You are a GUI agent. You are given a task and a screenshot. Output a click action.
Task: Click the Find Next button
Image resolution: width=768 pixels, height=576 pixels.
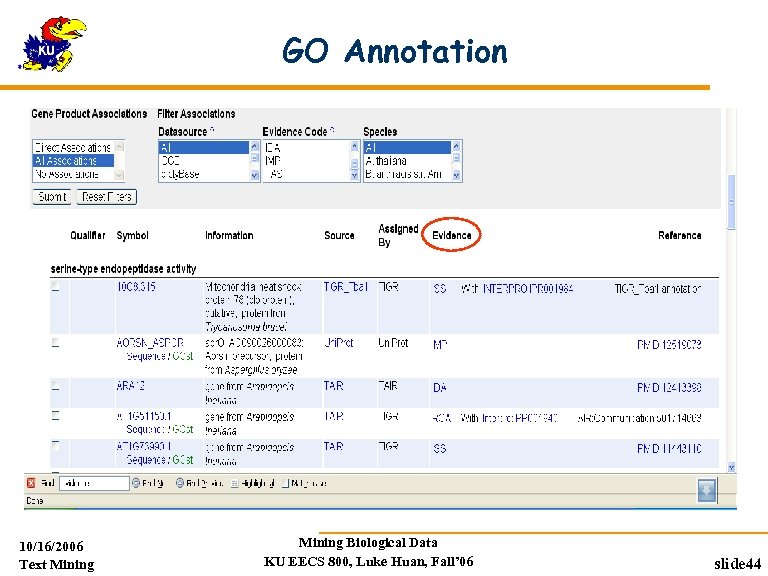point(147,483)
